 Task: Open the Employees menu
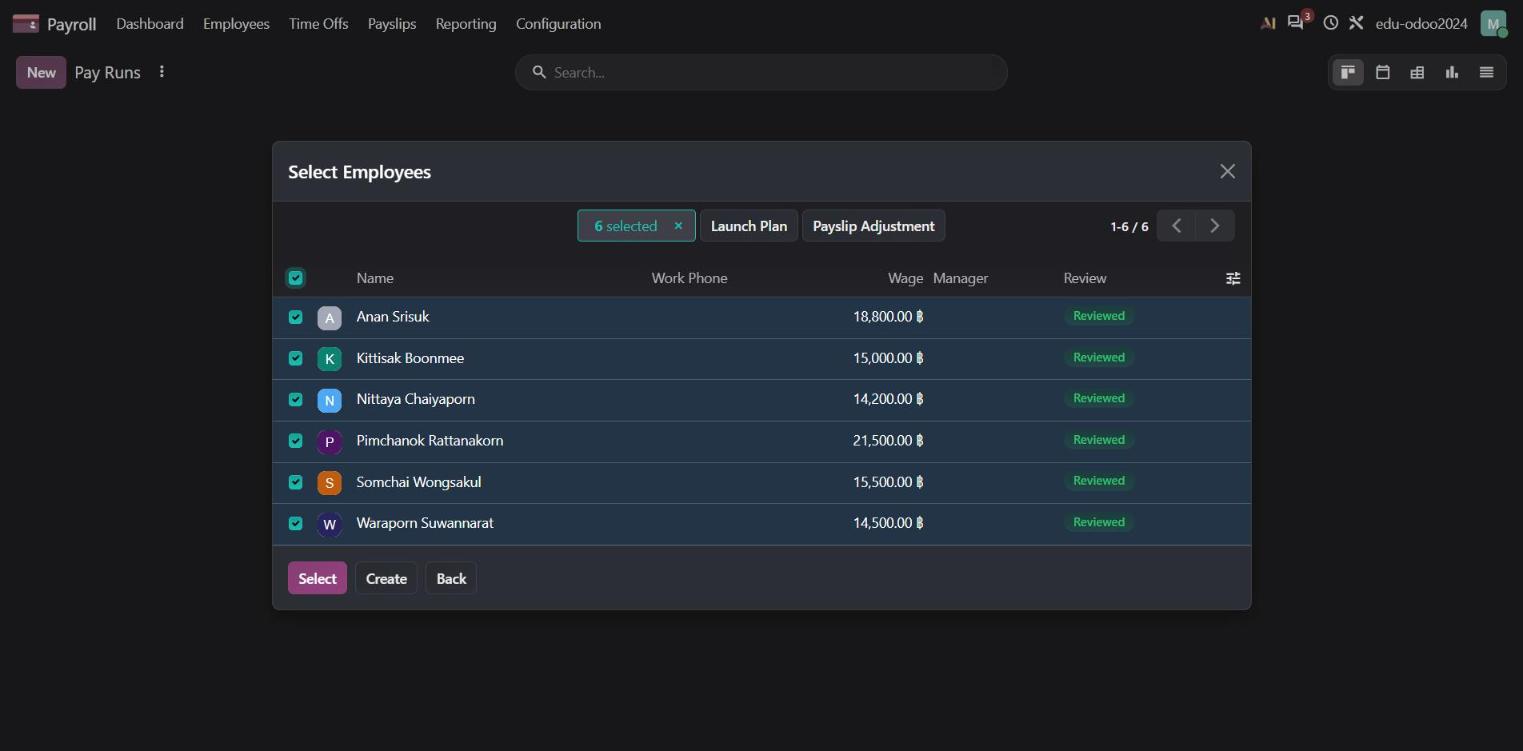[236, 23]
